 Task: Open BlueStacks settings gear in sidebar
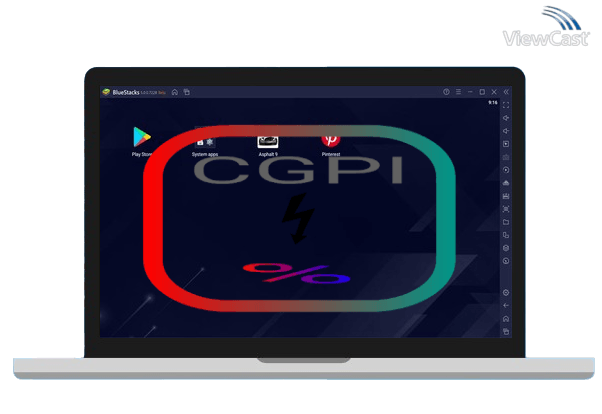click(506, 293)
